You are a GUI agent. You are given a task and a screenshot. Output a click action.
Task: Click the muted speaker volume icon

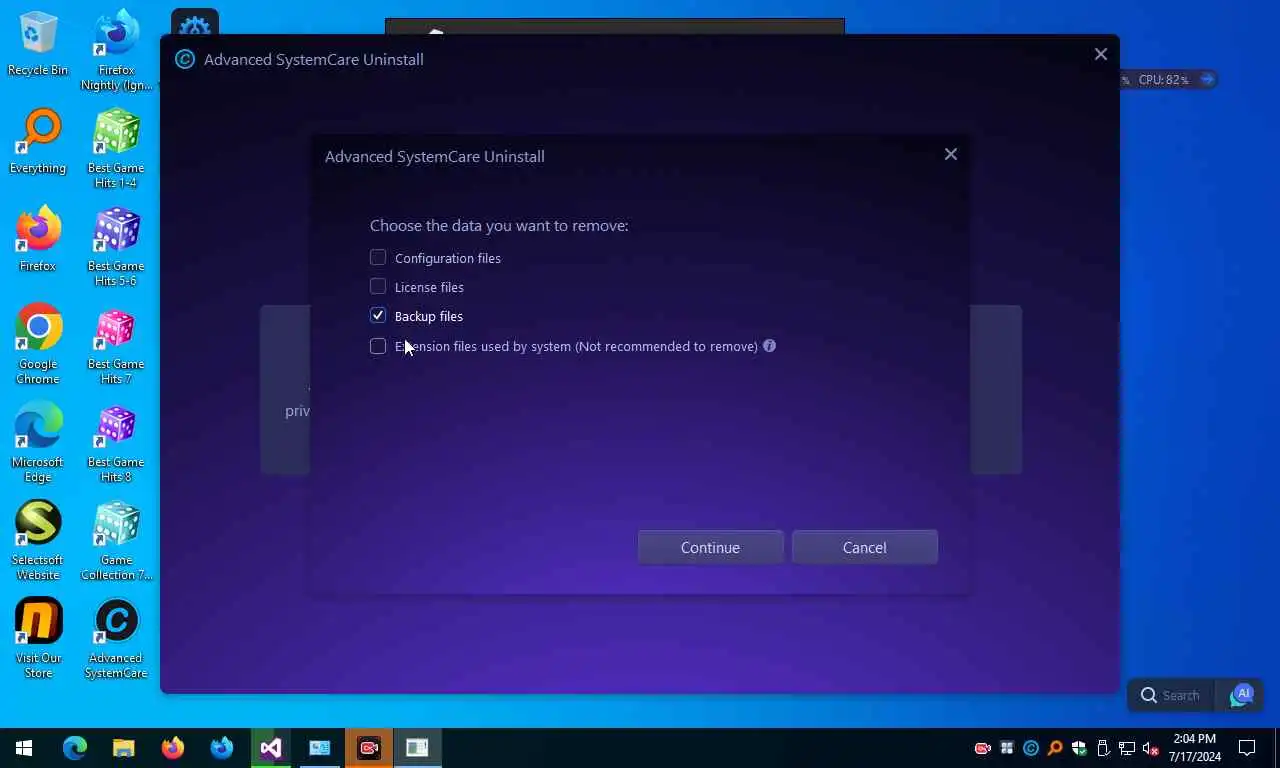(1151, 748)
